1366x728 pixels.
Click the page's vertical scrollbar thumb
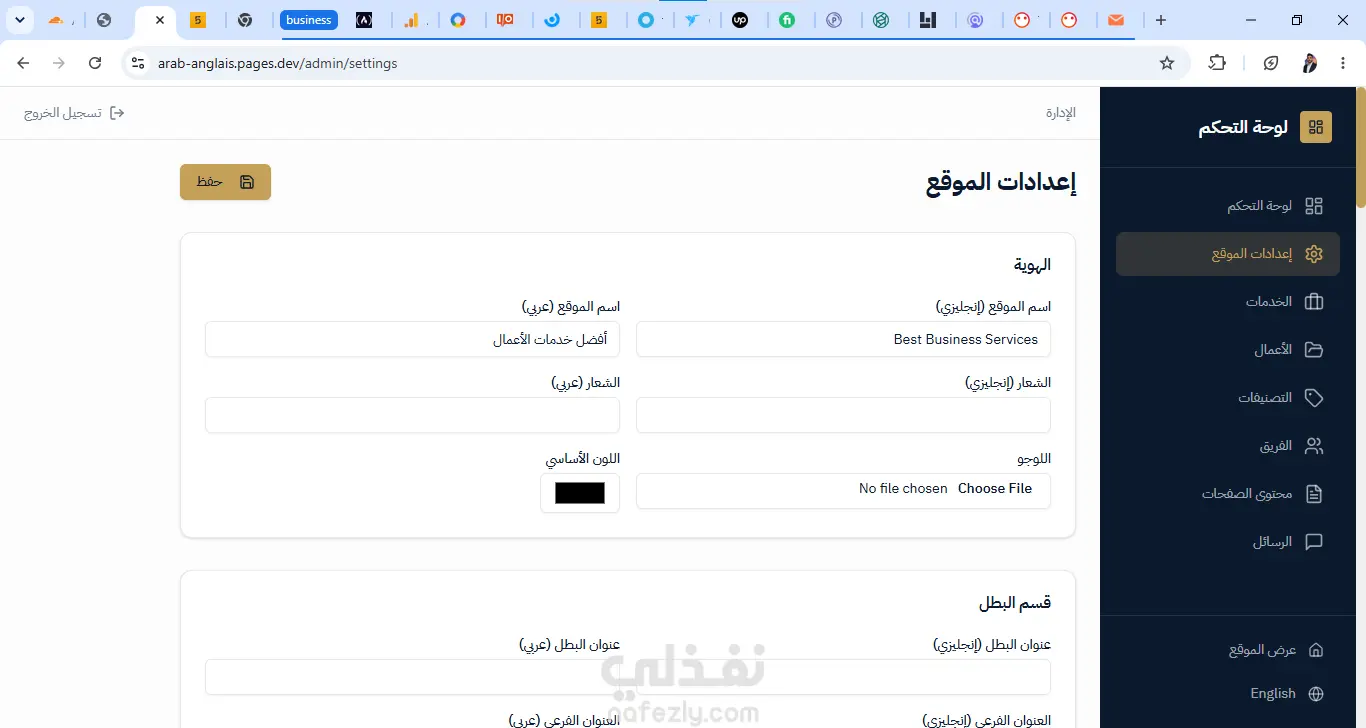click(x=1360, y=148)
